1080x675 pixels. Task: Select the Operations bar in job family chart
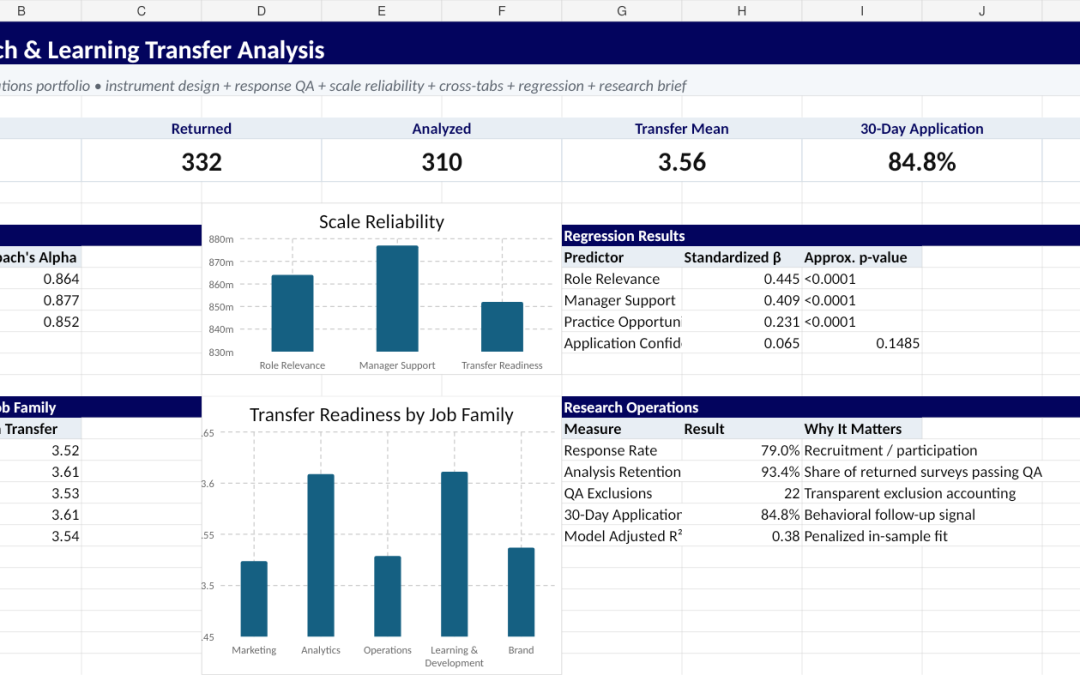tap(388, 596)
